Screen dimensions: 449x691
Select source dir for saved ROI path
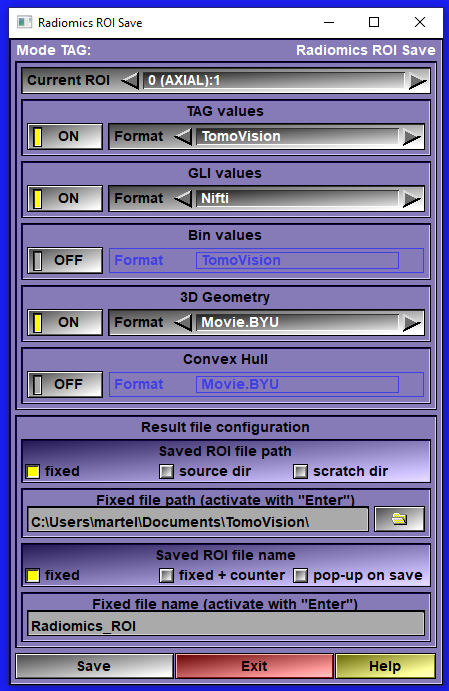coord(167,472)
